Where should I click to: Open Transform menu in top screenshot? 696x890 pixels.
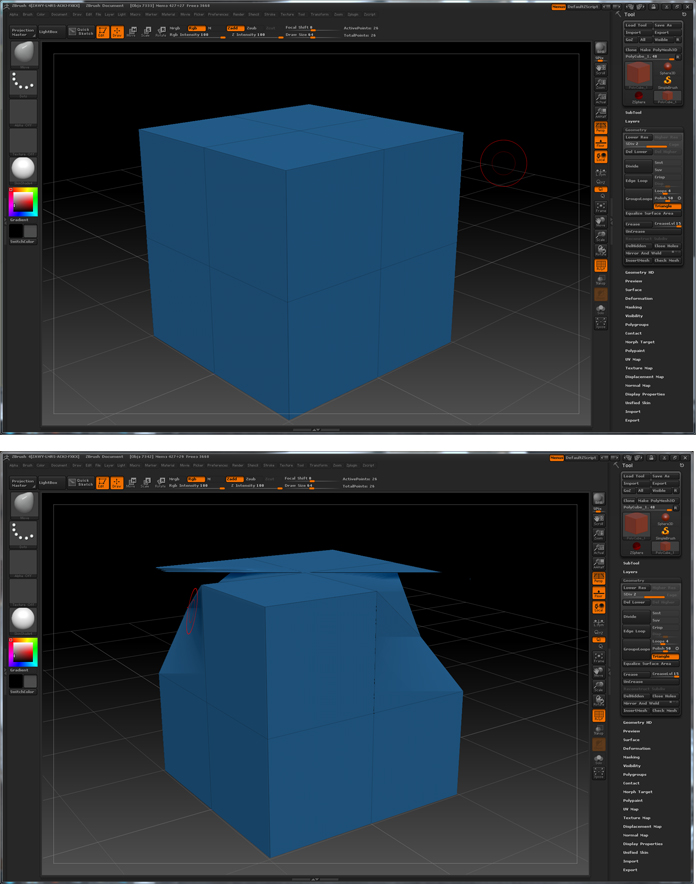[319, 14]
